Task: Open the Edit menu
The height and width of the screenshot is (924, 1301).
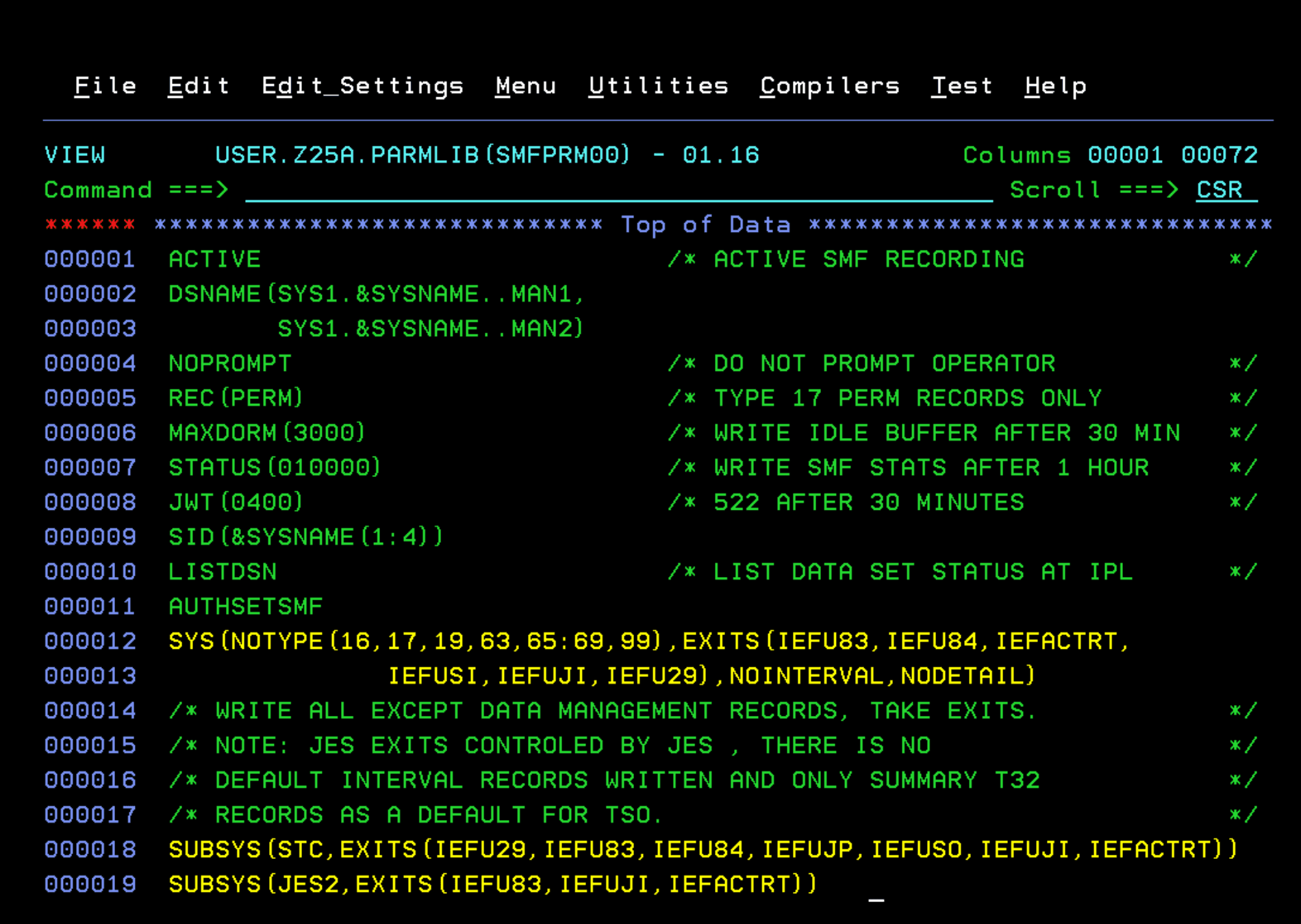Action: [x=198, y=85]
